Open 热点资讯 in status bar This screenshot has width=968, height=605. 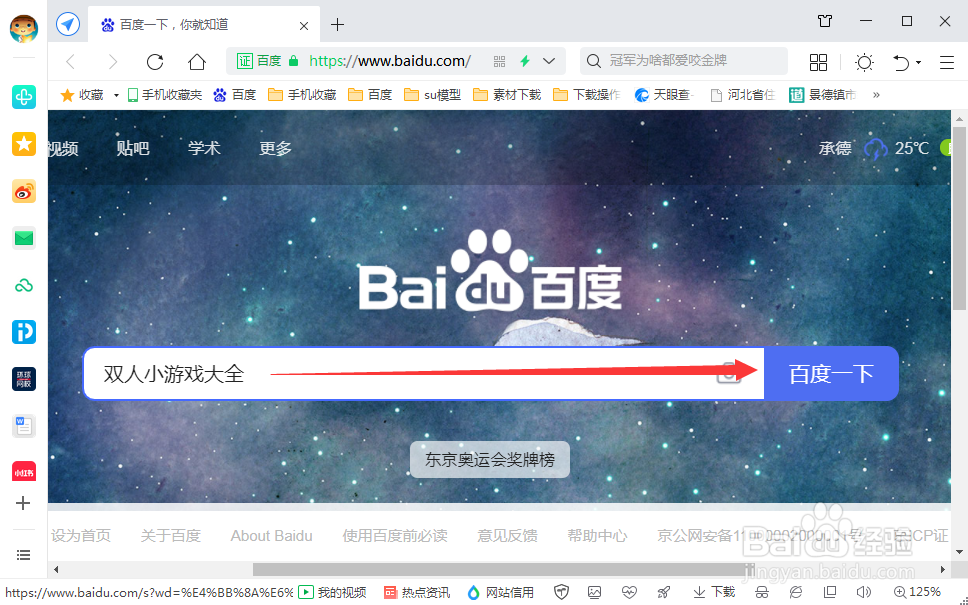[417, 593]
